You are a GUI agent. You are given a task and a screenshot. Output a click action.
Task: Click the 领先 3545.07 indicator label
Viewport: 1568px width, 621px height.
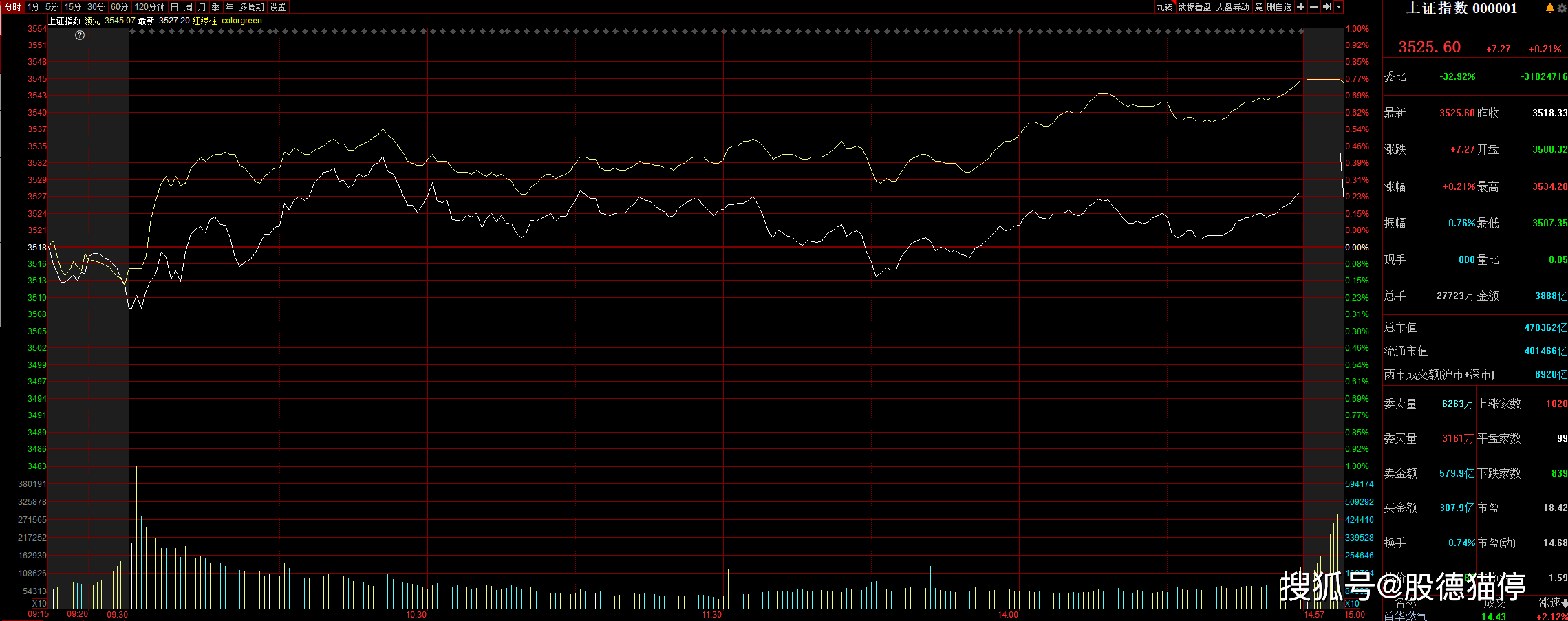click(109, 21)
